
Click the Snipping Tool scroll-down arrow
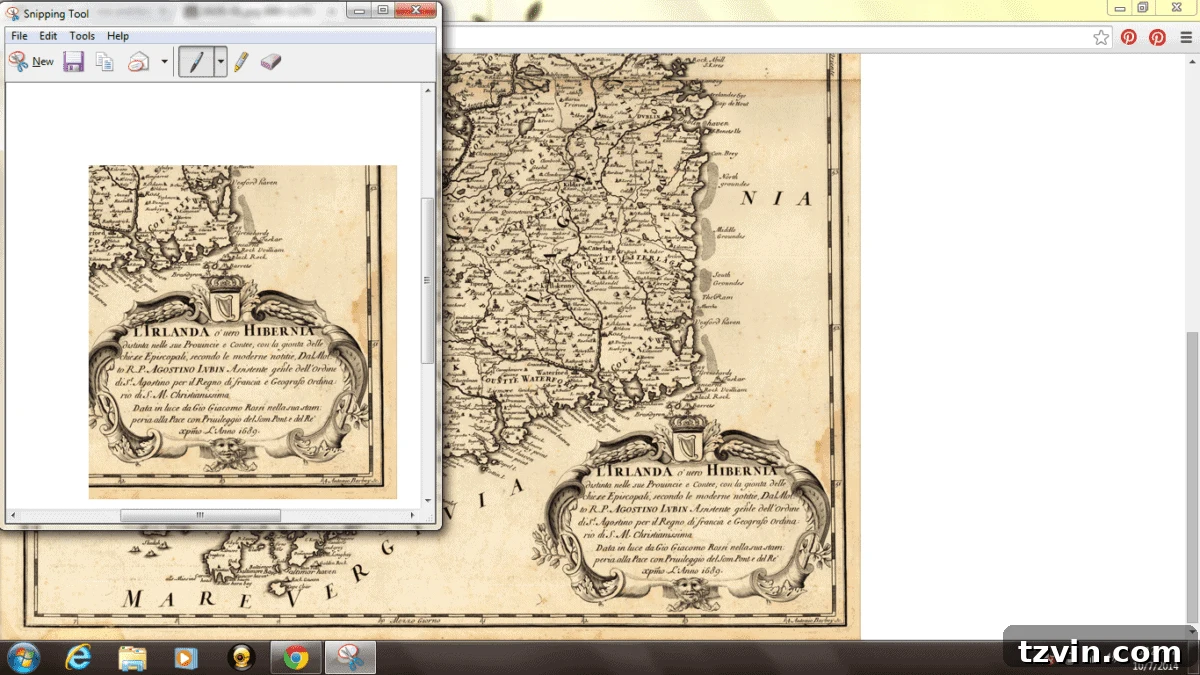pos(428,500)
